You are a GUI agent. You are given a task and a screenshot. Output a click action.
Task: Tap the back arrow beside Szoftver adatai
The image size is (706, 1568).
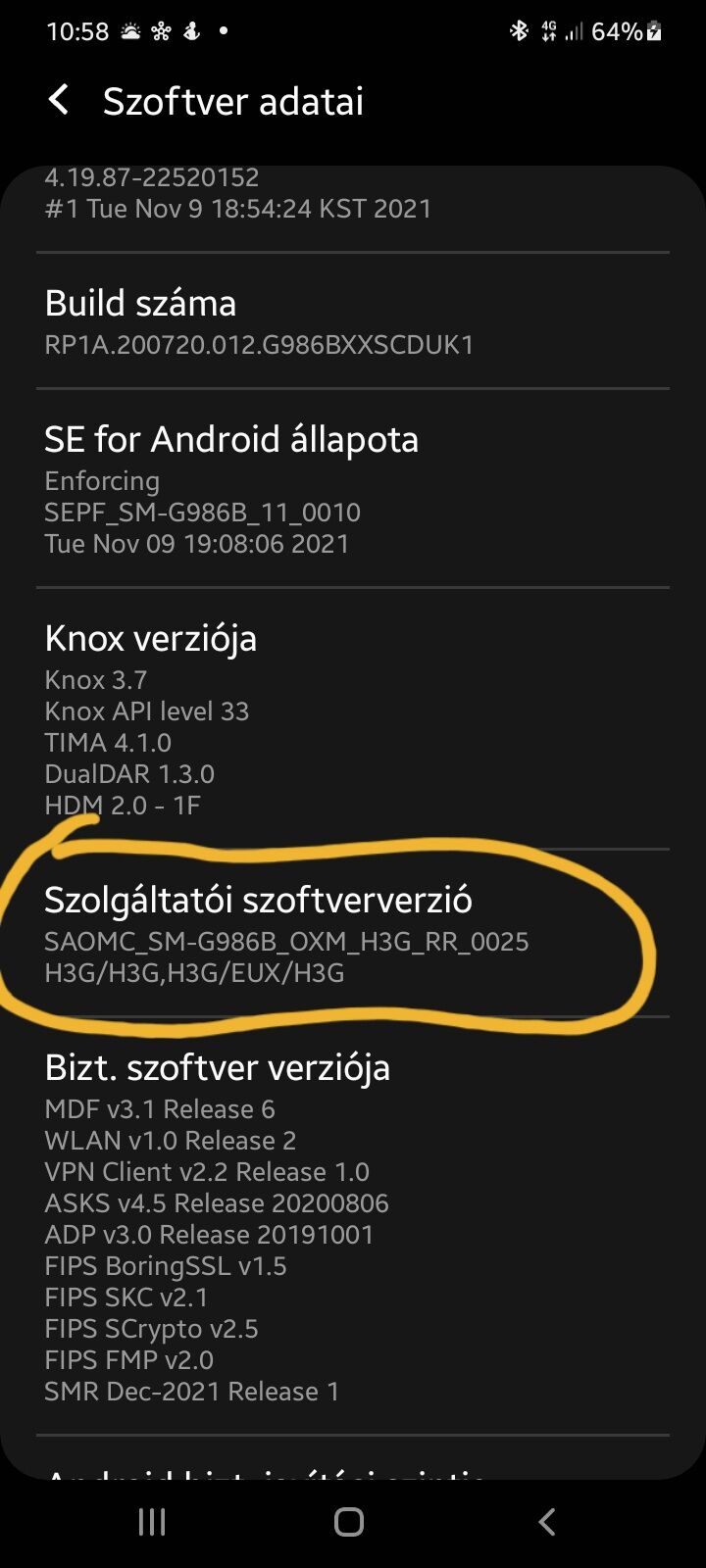click(x=59, y=100)
